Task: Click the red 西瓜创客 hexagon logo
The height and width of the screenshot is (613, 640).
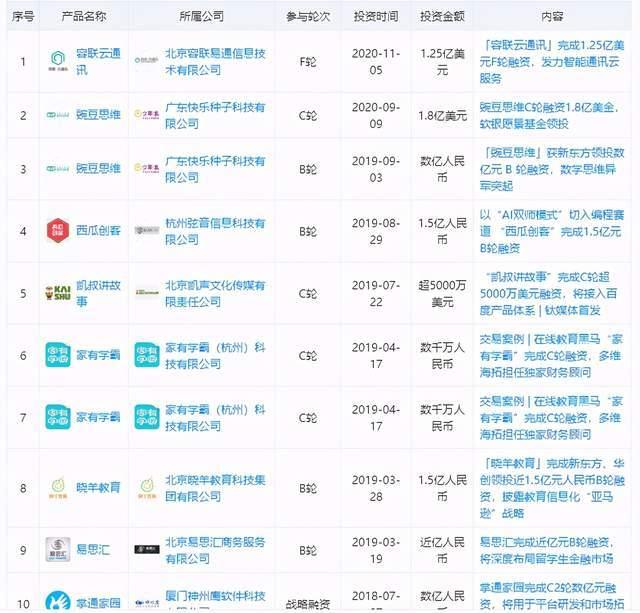Action: [x=58, y=231]
